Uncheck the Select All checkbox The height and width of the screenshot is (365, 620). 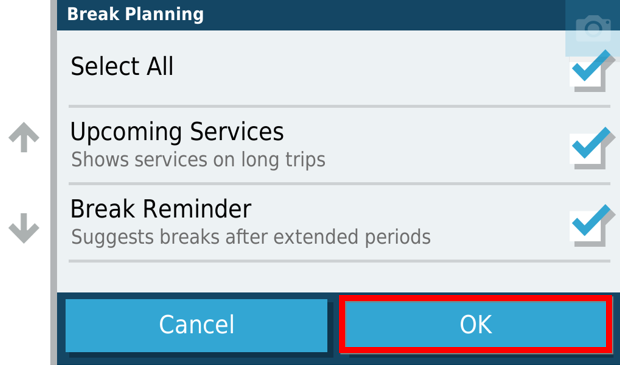pyautogui.click(x=592, y=71)
